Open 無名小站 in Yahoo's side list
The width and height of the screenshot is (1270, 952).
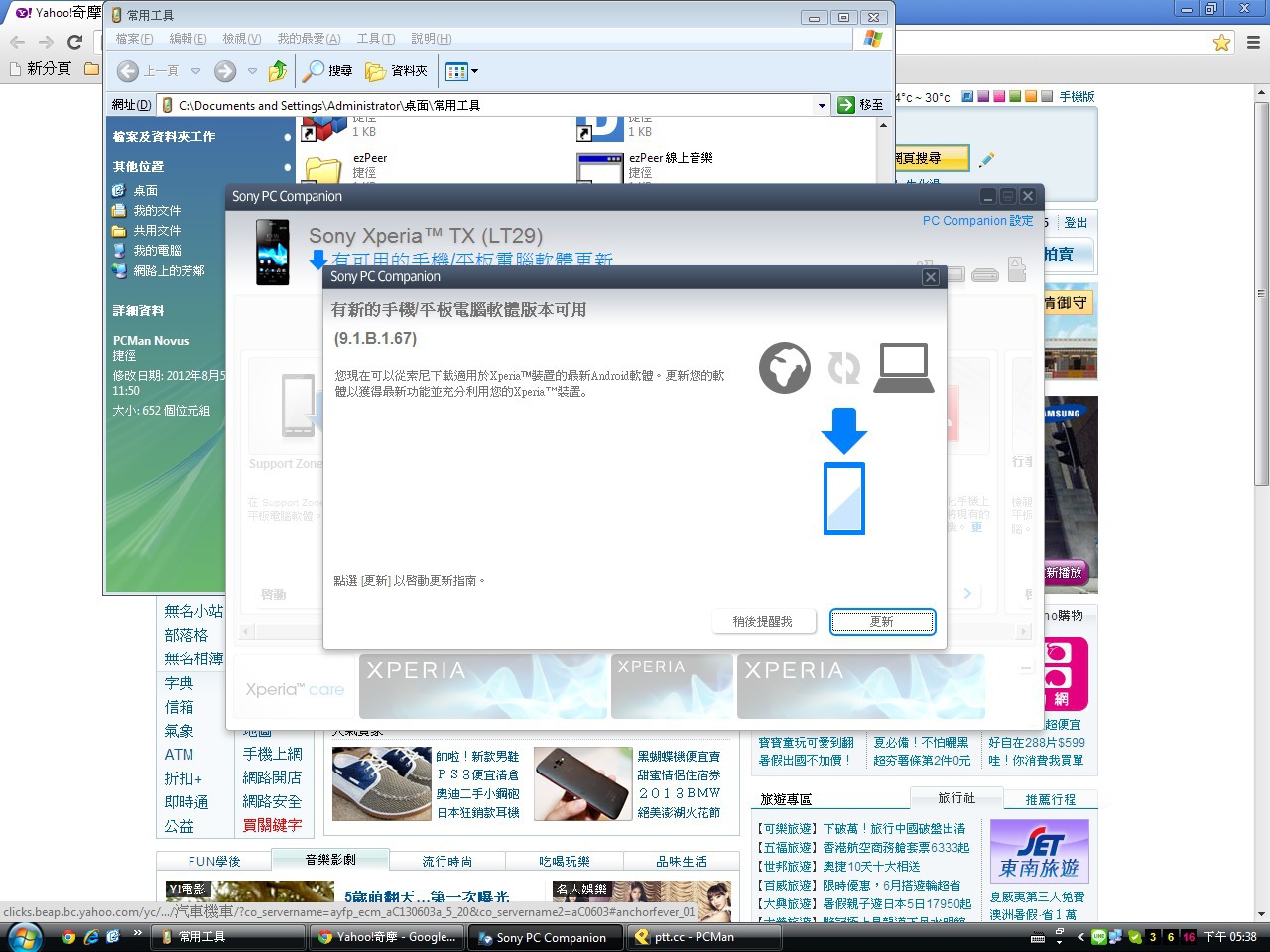tap(193, 612)
